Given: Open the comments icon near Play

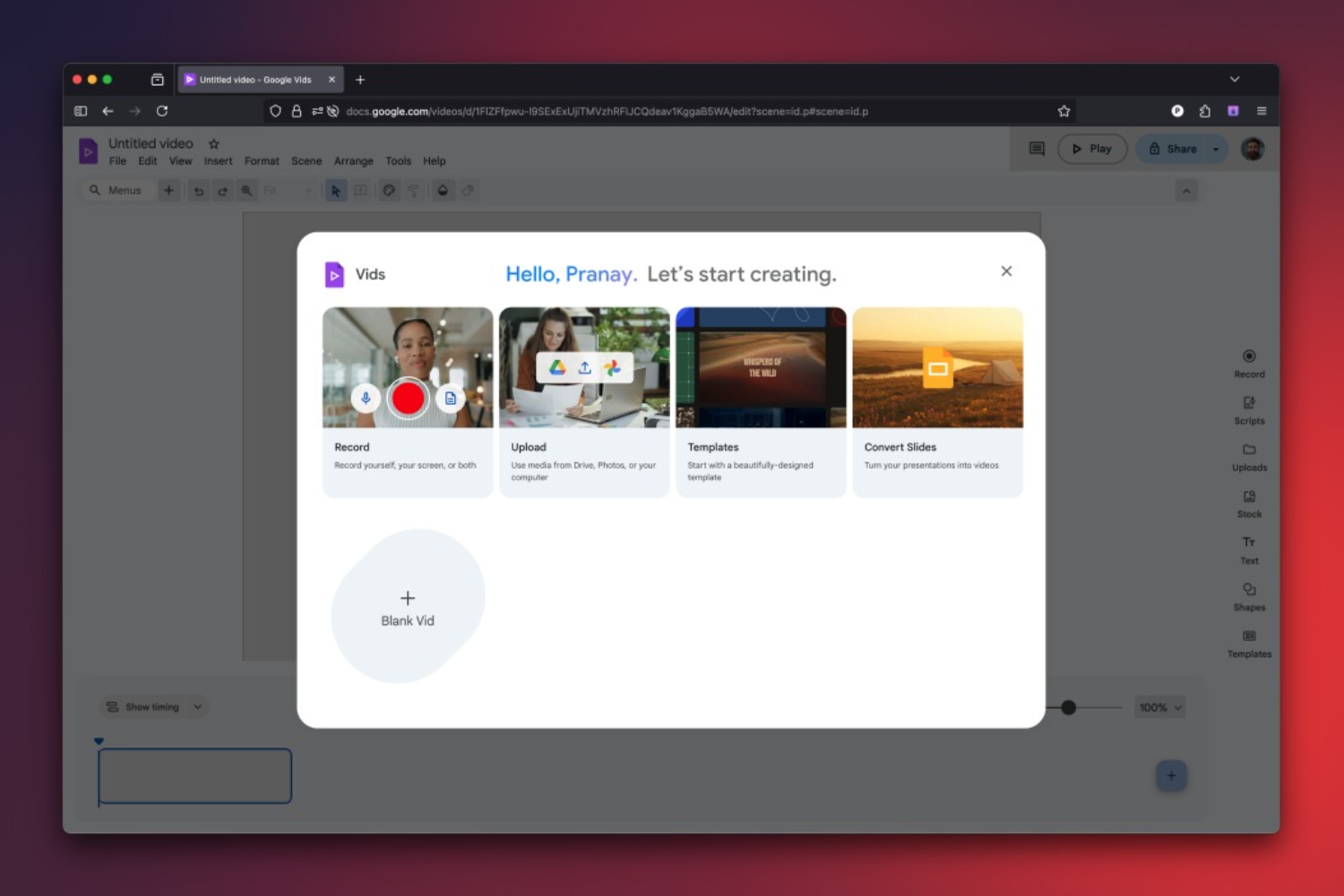Looking at the screenshot, I should [x=1036, y=149].
